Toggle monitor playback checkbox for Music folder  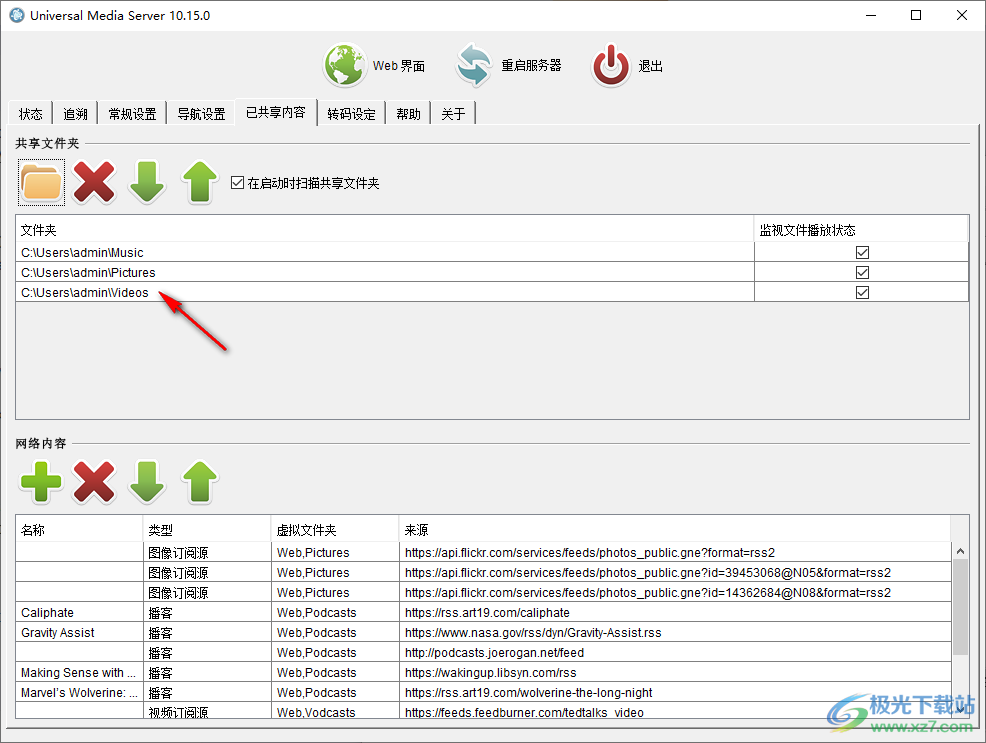pos(862,253)
